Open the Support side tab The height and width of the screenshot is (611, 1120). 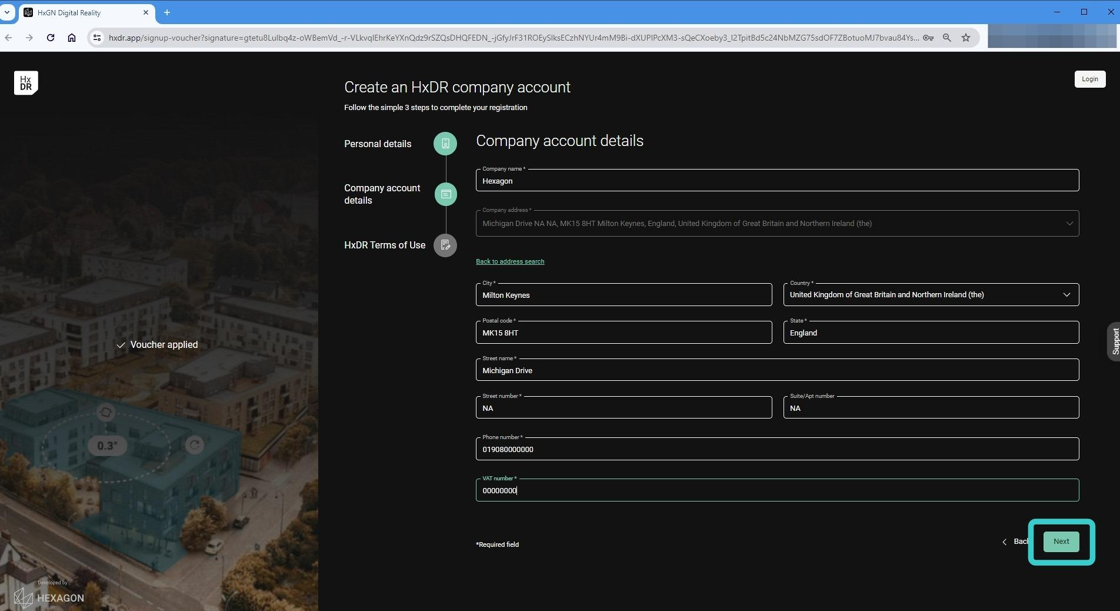pos(1114,342)
